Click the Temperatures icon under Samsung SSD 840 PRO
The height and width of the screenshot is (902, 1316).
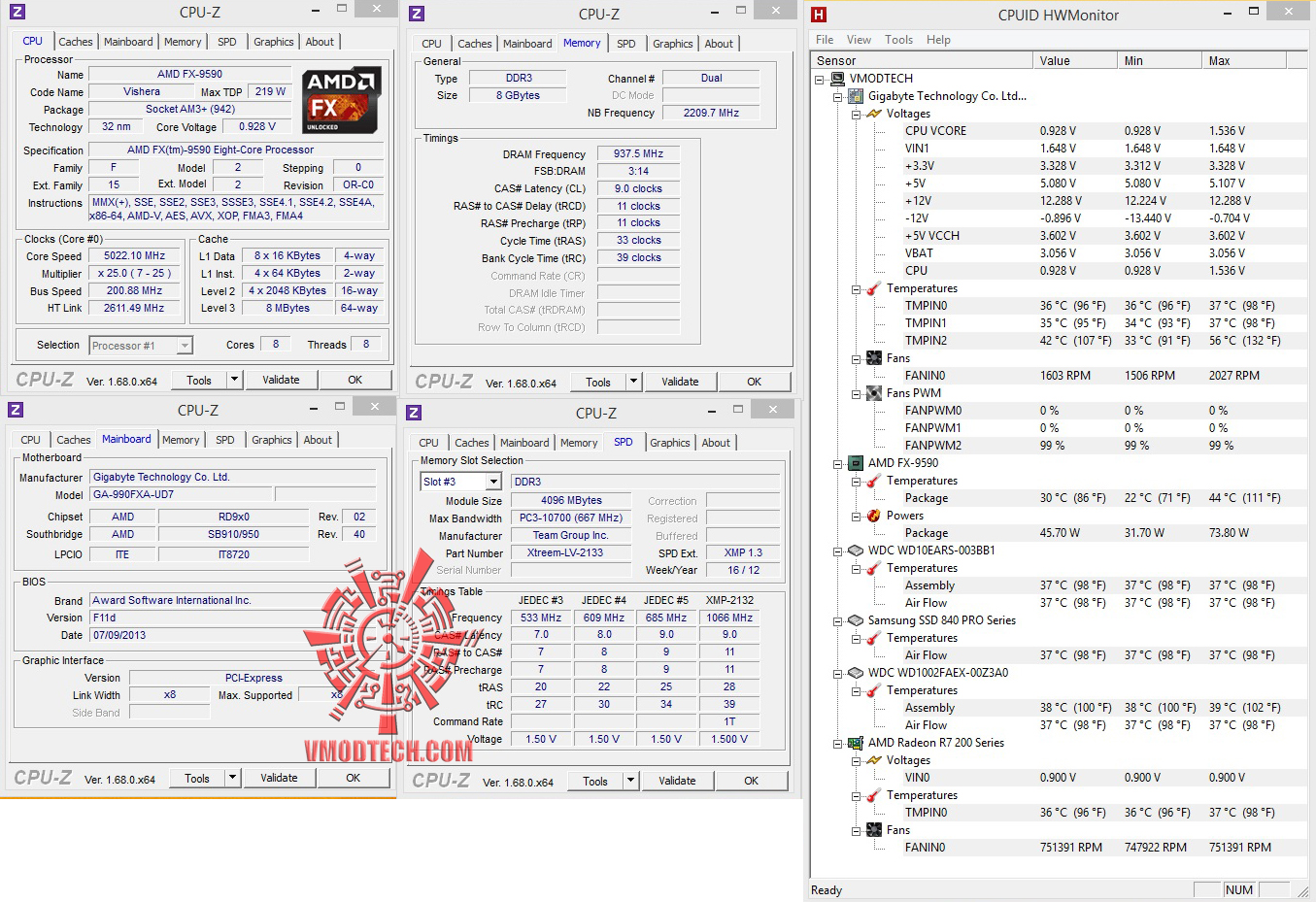(874, 638)
